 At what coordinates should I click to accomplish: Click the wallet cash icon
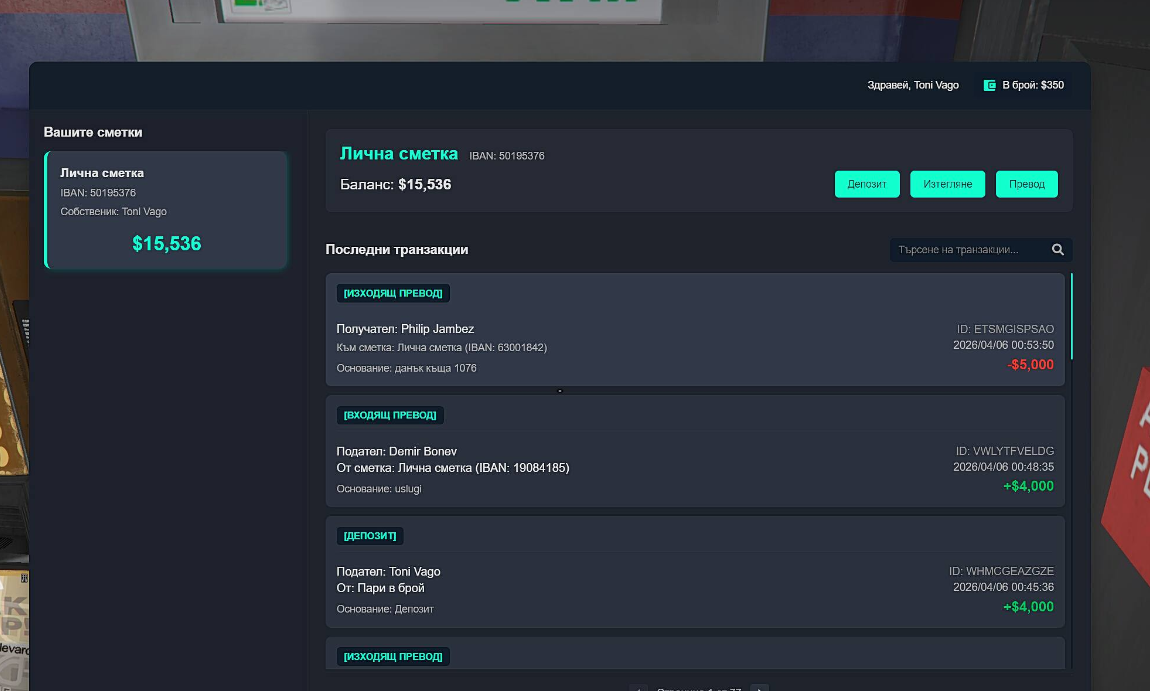pyautogui.click(x=989, y=85)
